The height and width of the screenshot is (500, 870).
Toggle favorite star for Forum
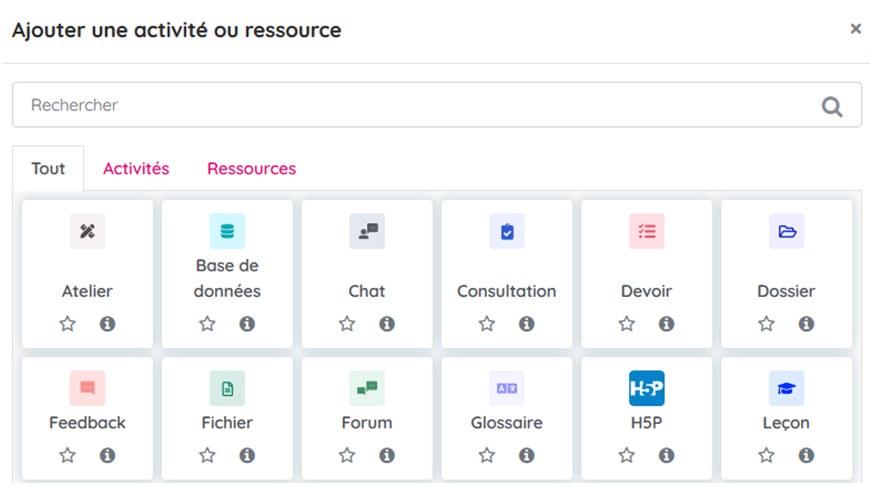click(347, 455)
